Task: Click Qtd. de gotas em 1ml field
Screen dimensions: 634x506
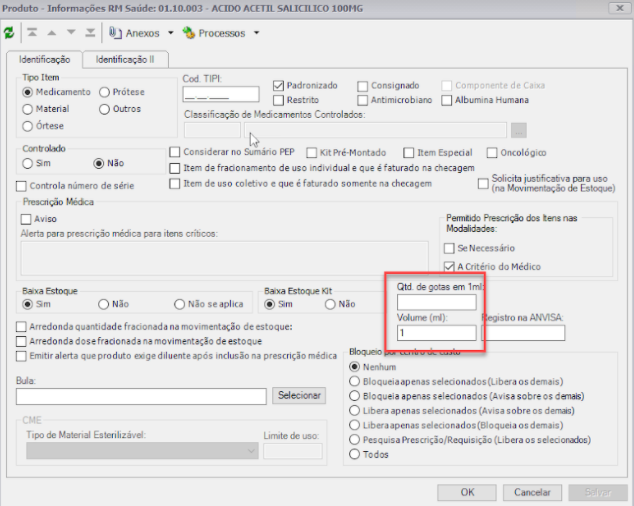Action: (x=437, y=303)
